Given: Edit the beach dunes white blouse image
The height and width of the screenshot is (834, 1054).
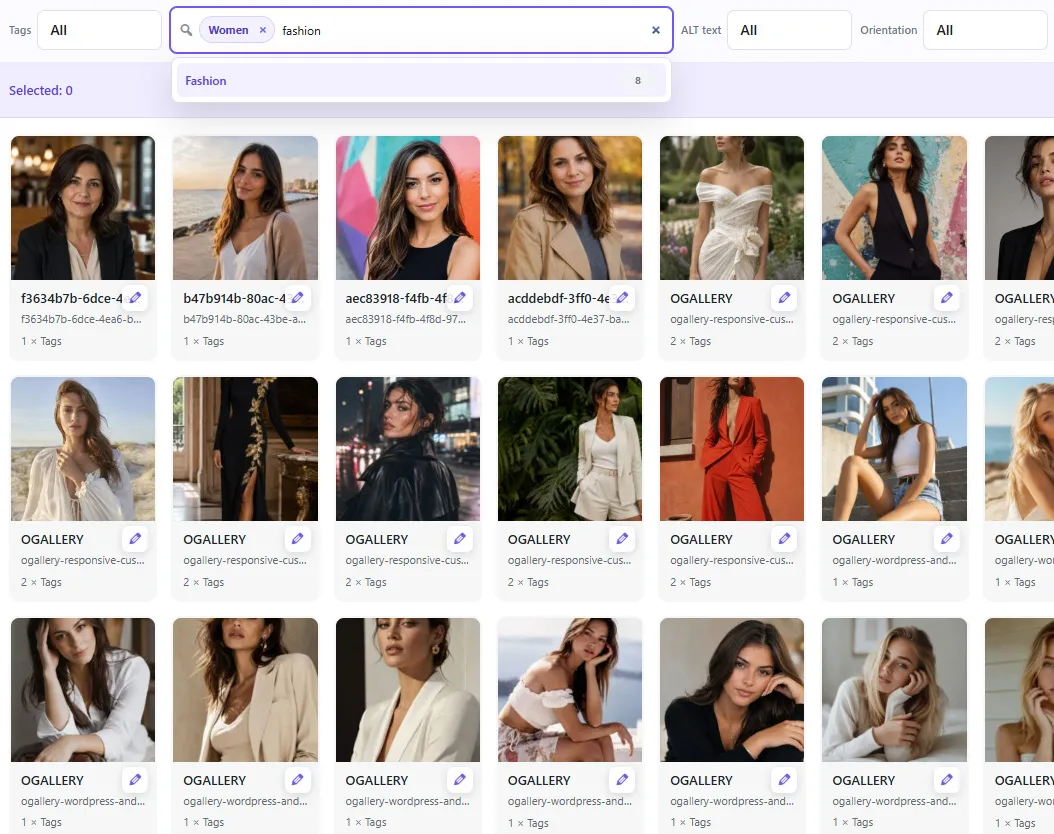Looking at the screenshot, I should pyautogui.click(x=135, y=538).
